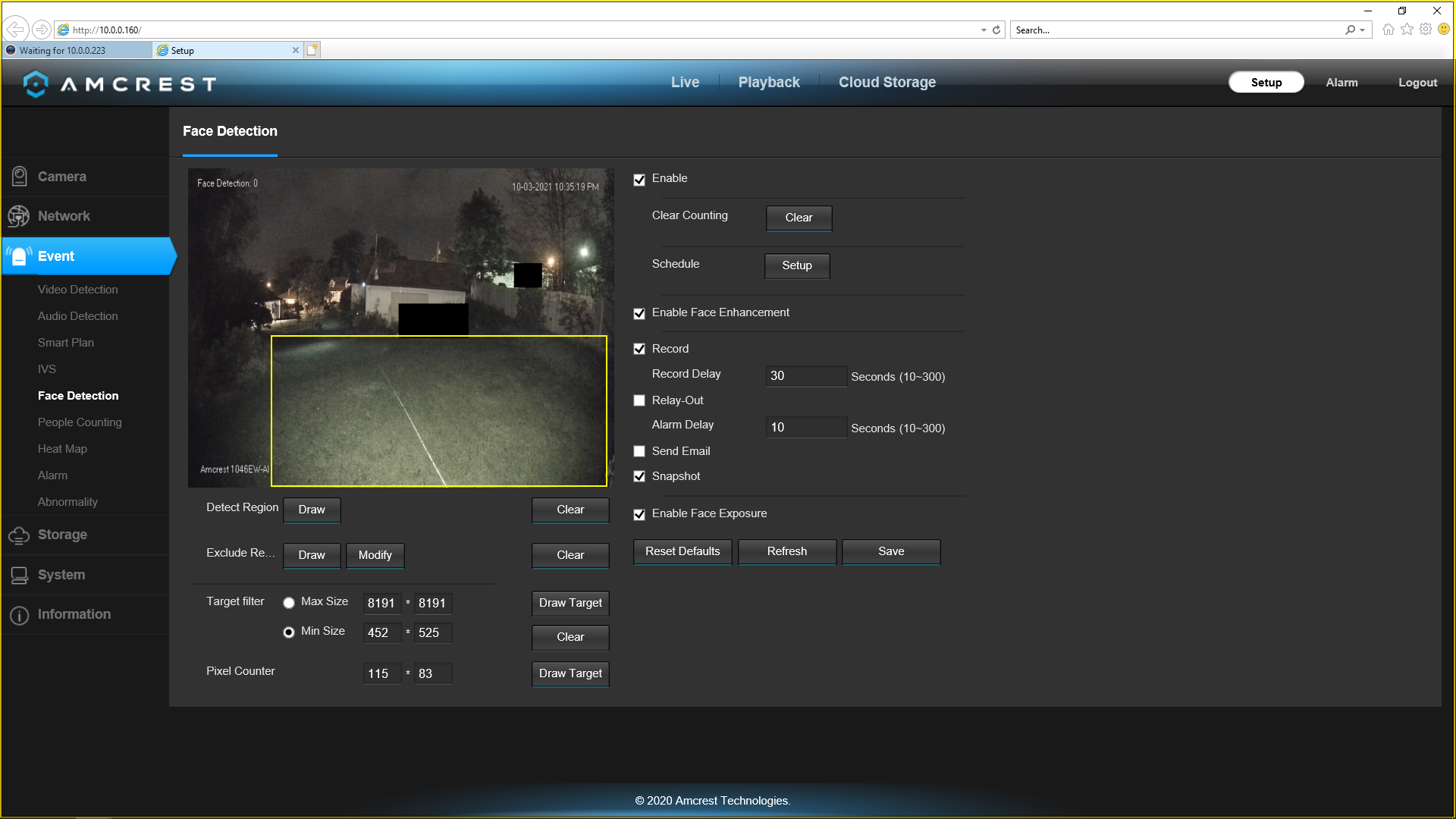Click Draw Target for Pixel Counter
Screen dimensions: 1456x819
(x=570, y=673)
